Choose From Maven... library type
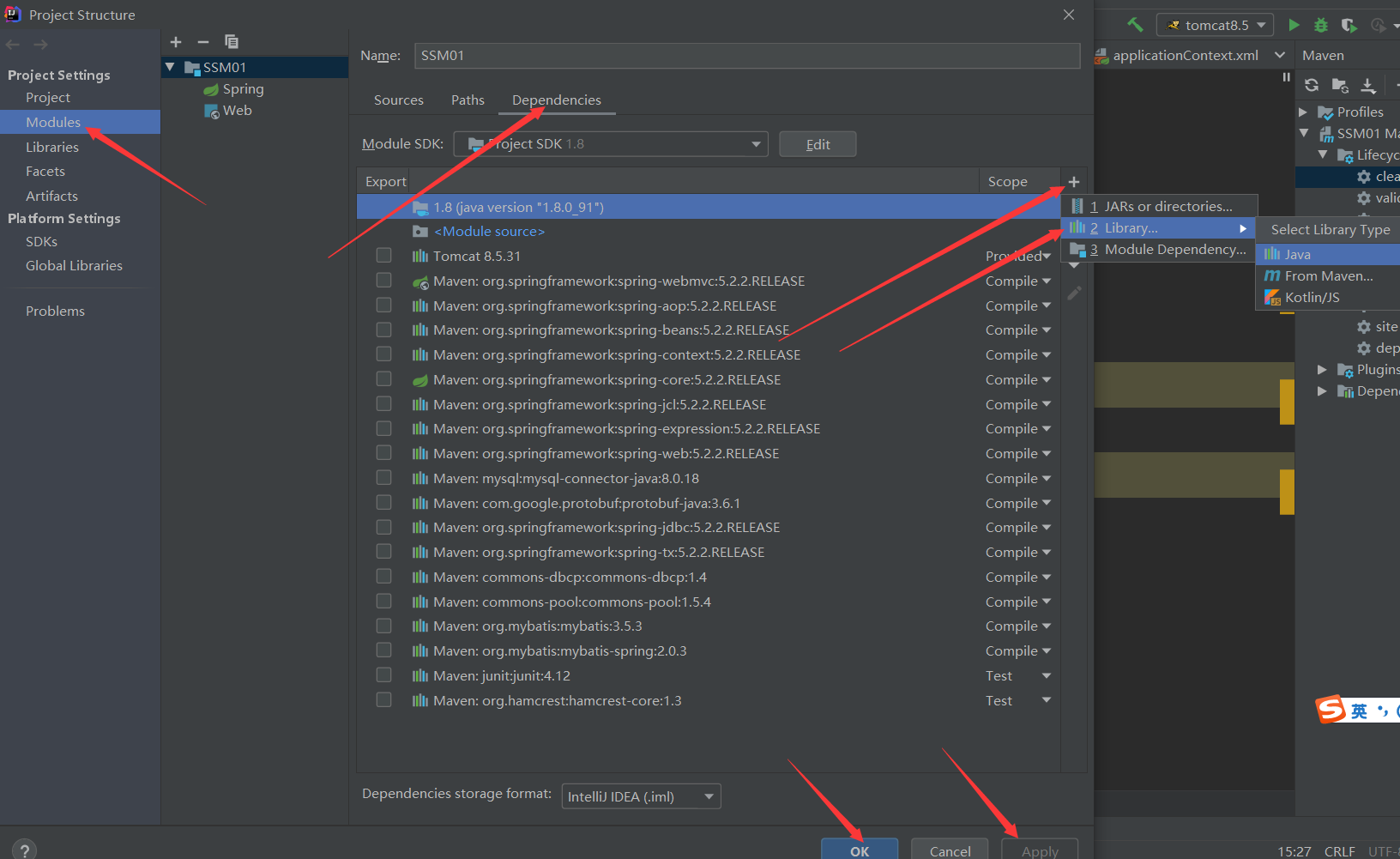The height and width of the screenshot is (859, 1400). pos(1328,275)
